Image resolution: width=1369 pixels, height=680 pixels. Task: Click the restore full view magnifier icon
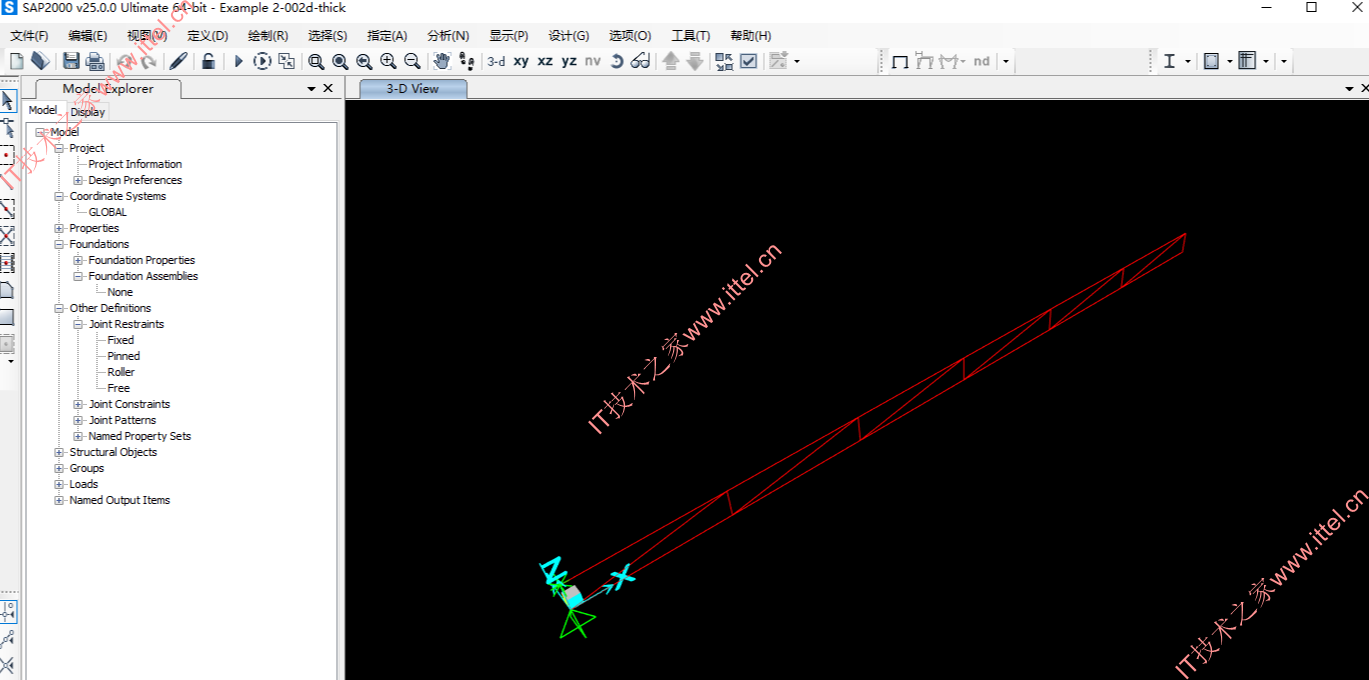tap(340, 61)
